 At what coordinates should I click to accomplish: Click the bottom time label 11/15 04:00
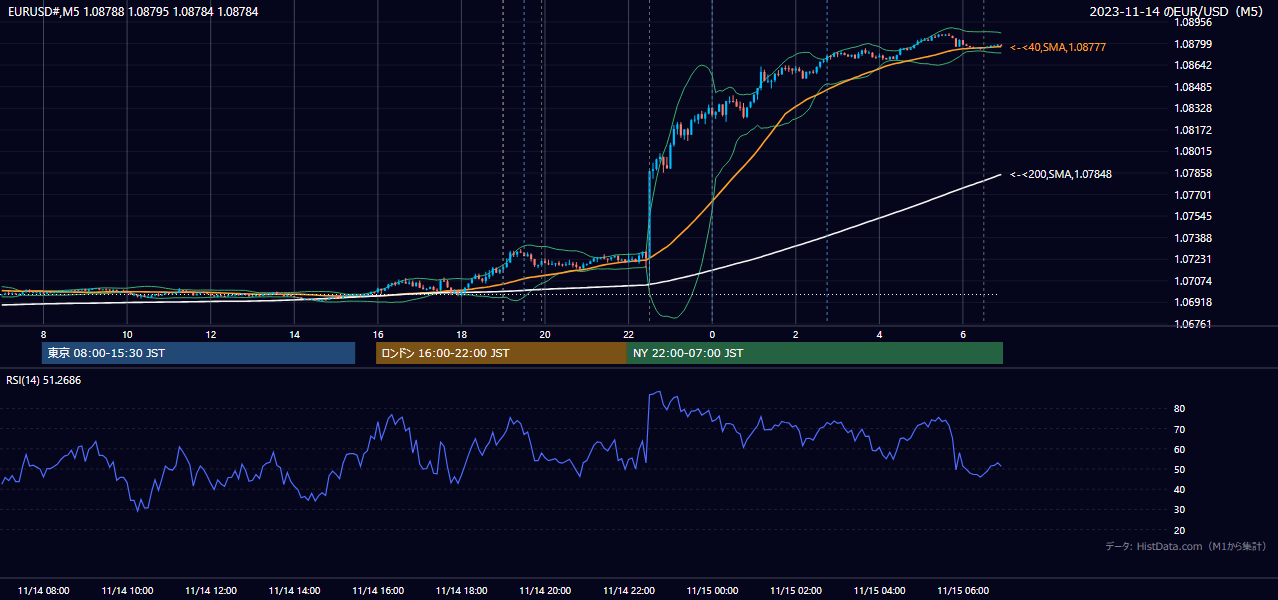tap(880, 591)
